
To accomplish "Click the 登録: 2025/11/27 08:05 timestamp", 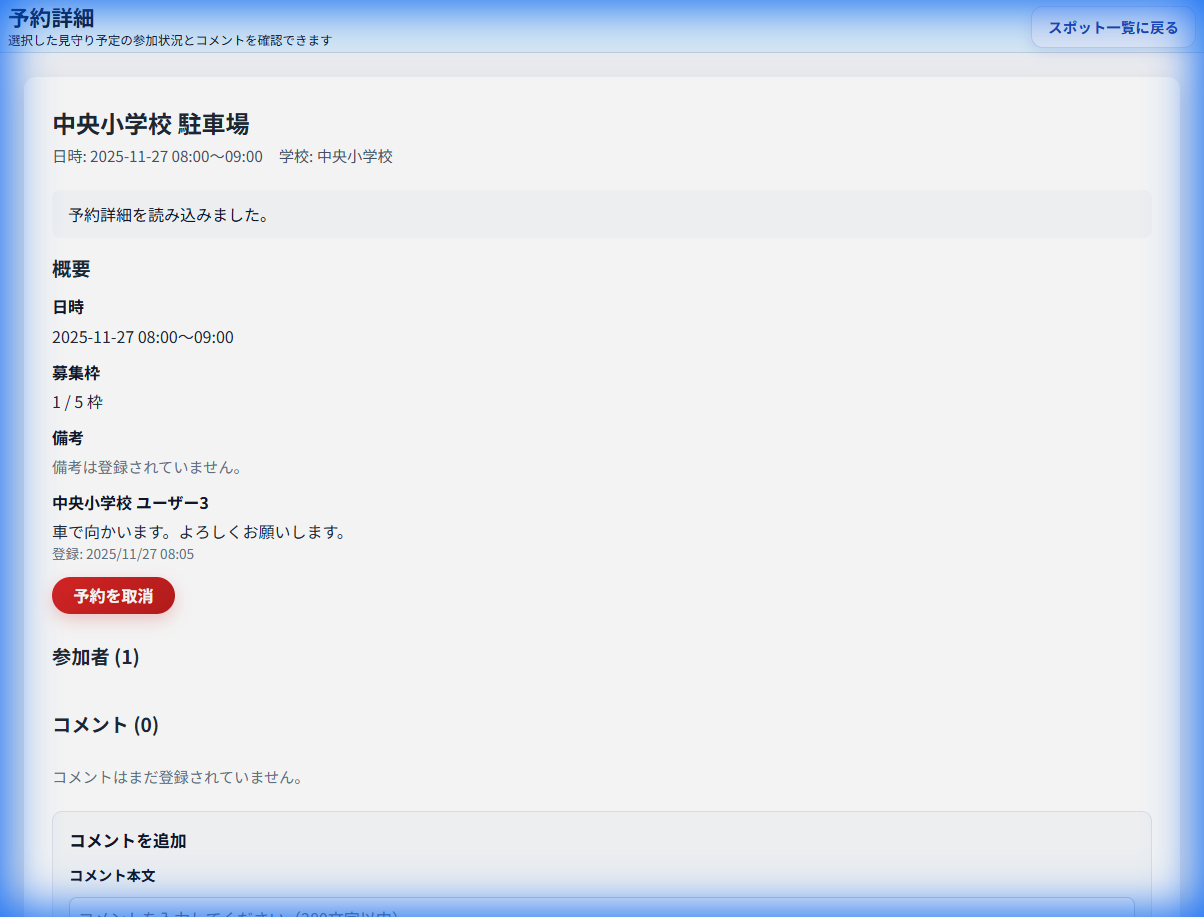I will 122,553.
